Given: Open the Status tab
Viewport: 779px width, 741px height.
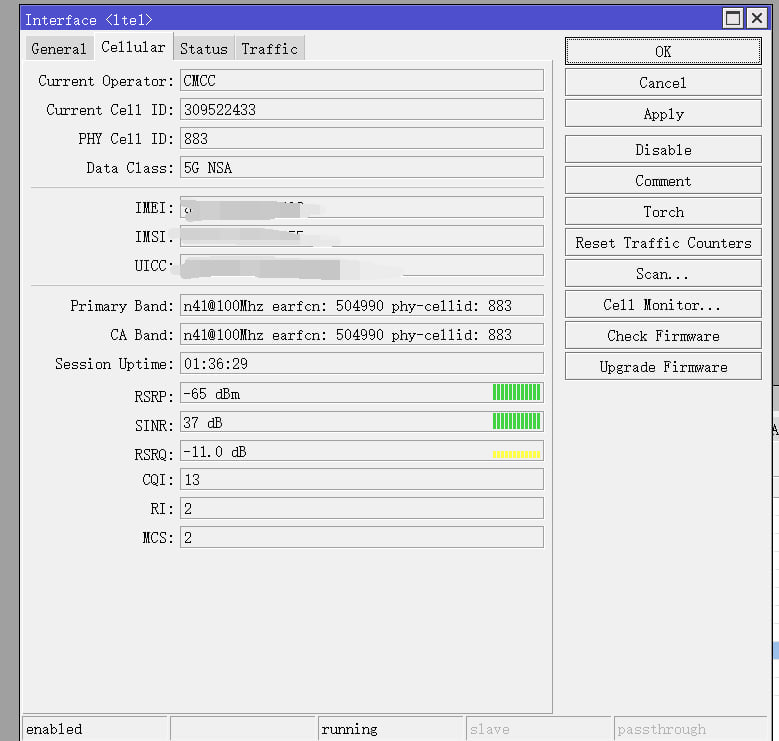Looking at the screenshot, I should (203, 49).
